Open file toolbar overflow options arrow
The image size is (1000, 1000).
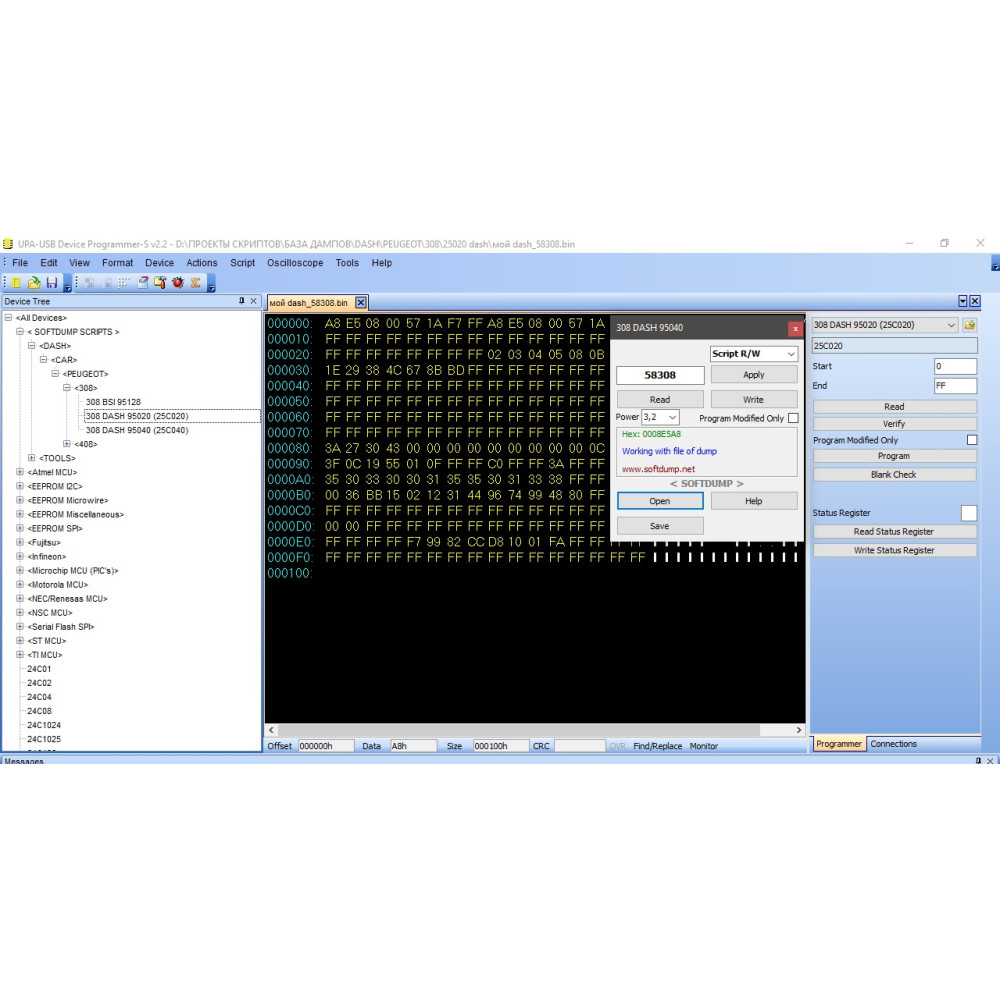tap(67, 284)
